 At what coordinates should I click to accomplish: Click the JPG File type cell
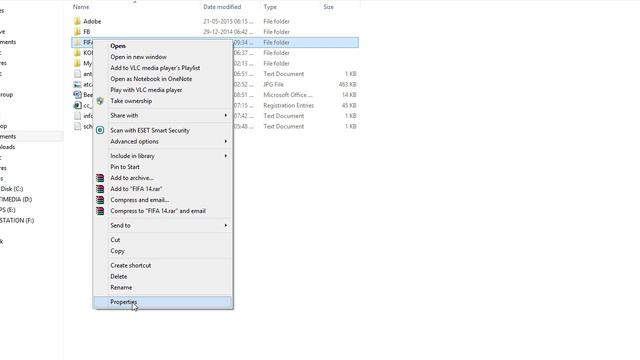coord(273,84)
